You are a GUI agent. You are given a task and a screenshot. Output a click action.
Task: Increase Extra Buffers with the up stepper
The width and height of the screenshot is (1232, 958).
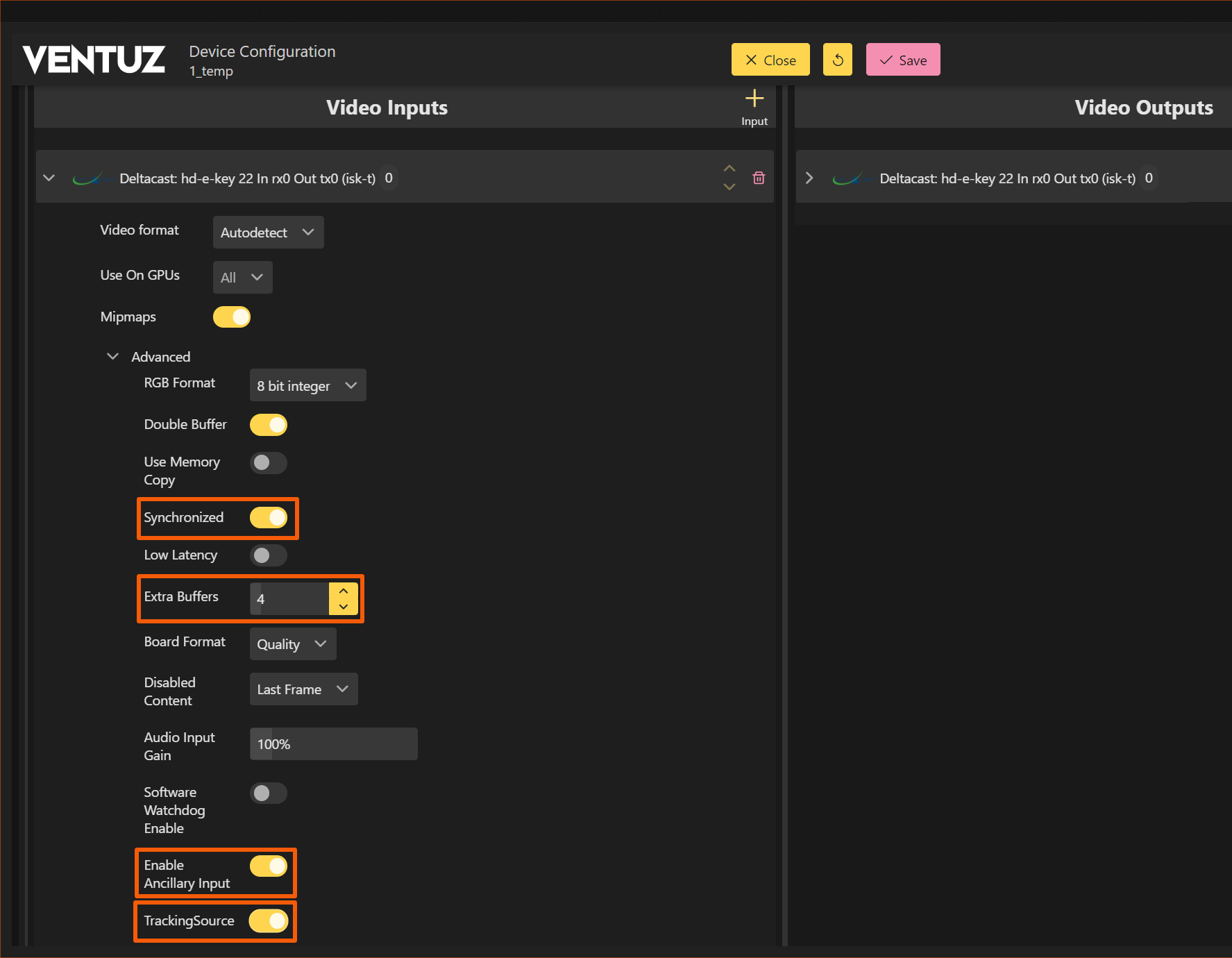[344, 591]
